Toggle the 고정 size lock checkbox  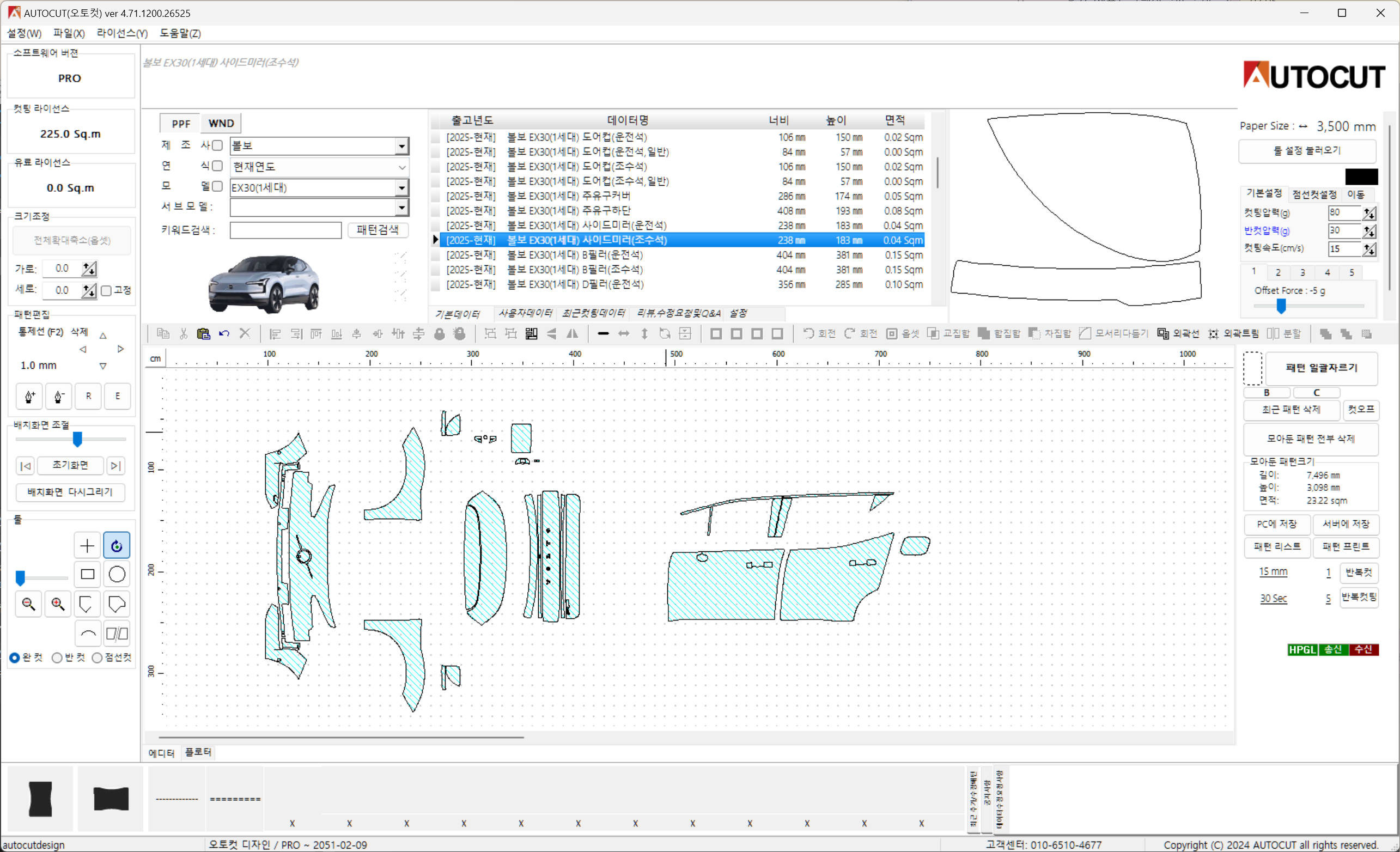coord(106,291)
